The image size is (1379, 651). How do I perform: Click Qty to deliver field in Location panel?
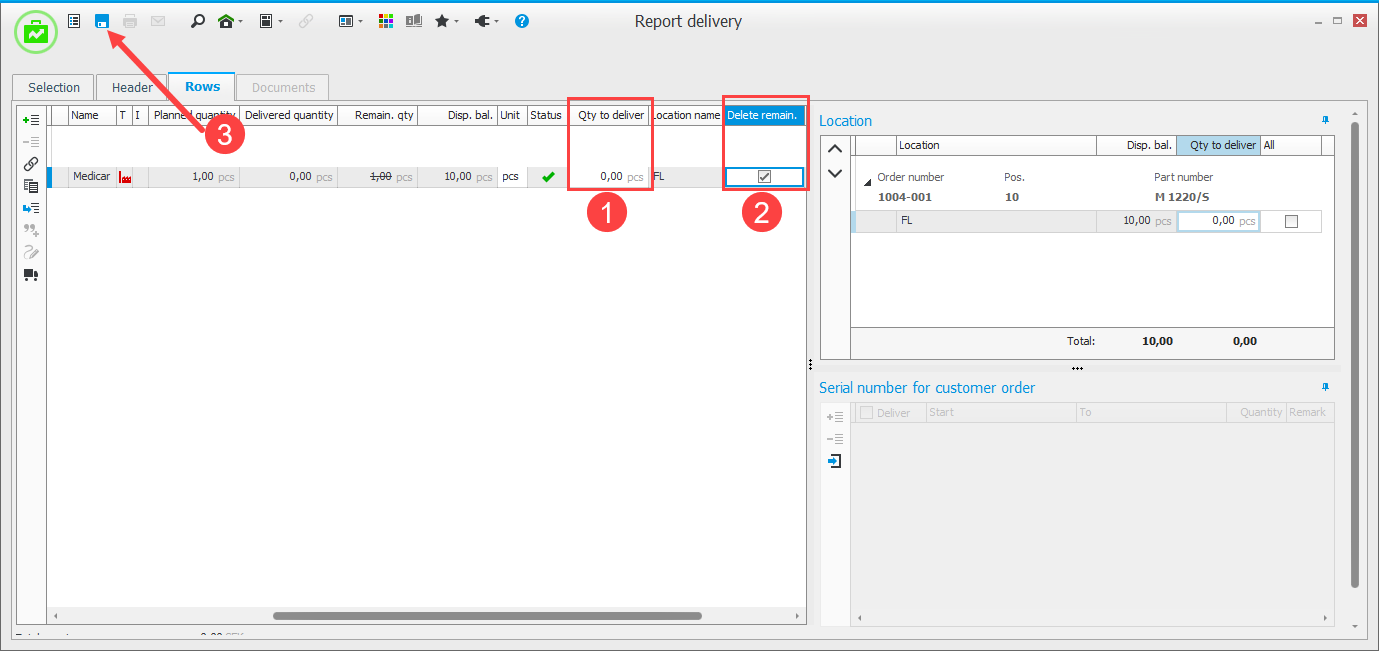click(1216, 221)
